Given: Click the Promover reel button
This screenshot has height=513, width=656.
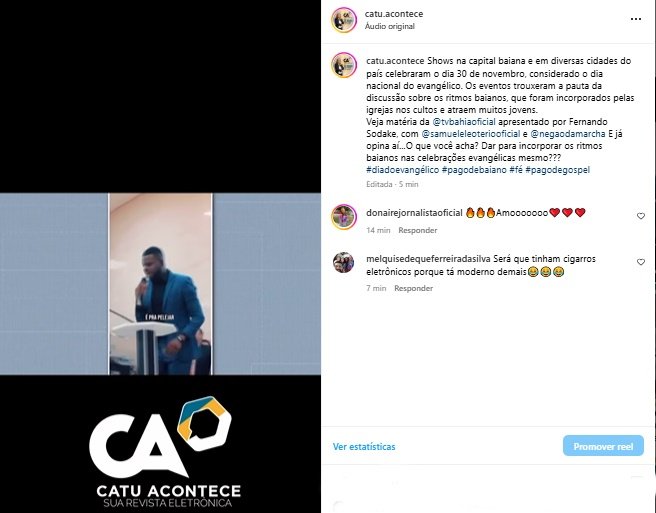Looking at the screenshot, I should pos(603,446).
